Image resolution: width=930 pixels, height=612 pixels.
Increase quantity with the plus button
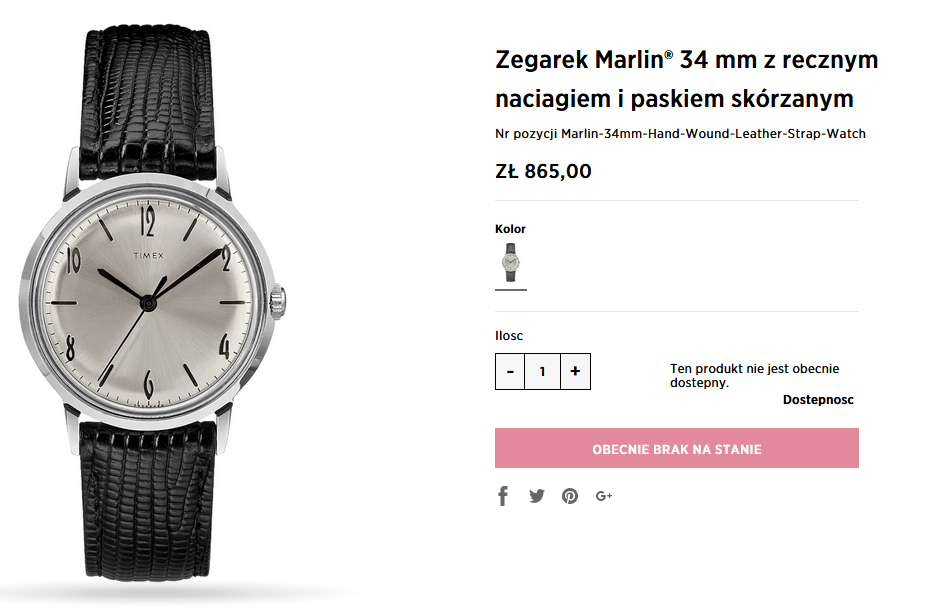575,372
